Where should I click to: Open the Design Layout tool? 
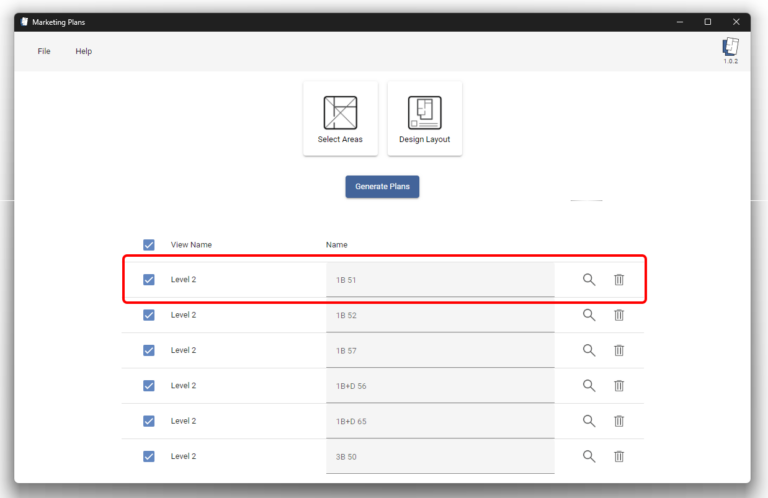click(x=425, y=119)
